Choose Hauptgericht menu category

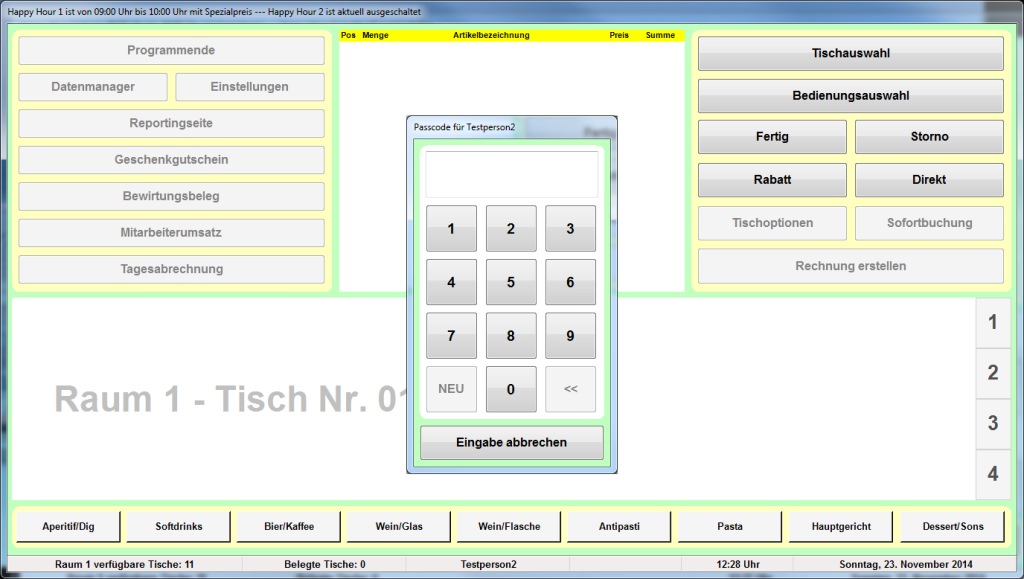pos(841,526)
